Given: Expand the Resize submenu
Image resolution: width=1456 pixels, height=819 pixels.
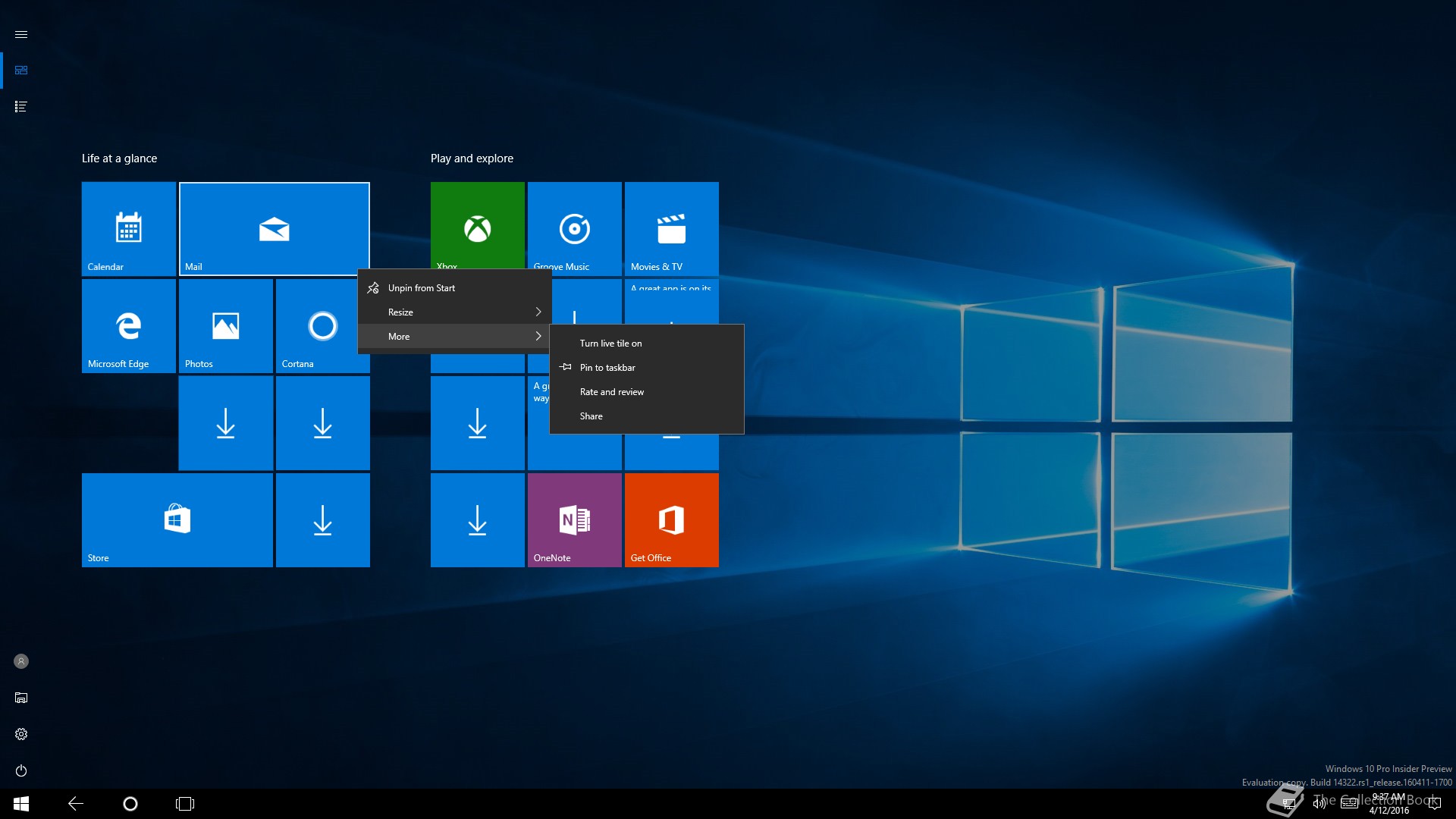Looking at the screenshot, I should click(x=454, y=312).
